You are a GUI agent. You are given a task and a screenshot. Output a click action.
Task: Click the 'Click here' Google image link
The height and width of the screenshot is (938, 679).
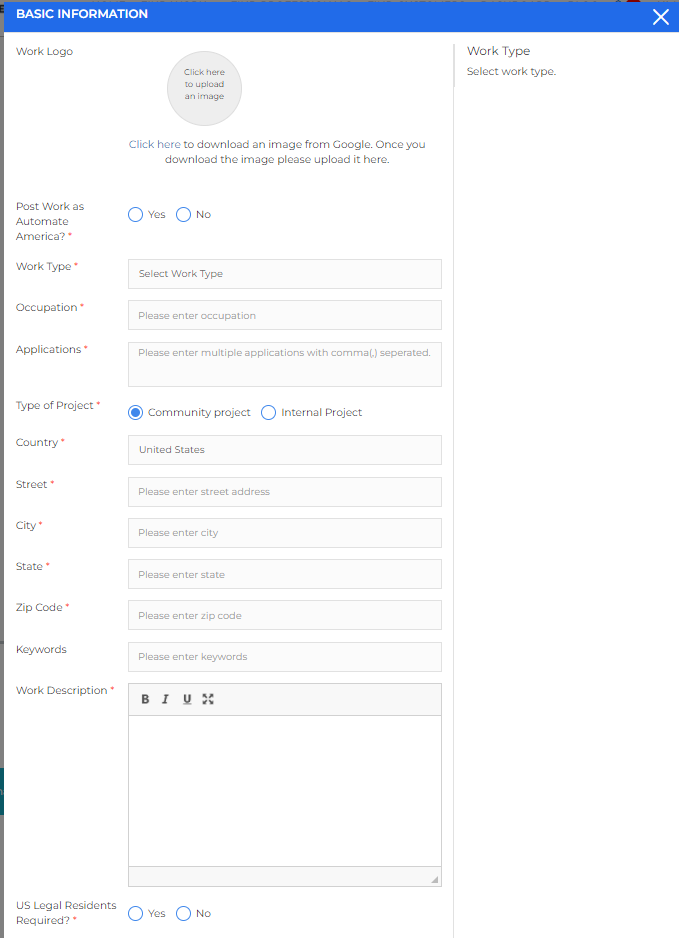154,145
